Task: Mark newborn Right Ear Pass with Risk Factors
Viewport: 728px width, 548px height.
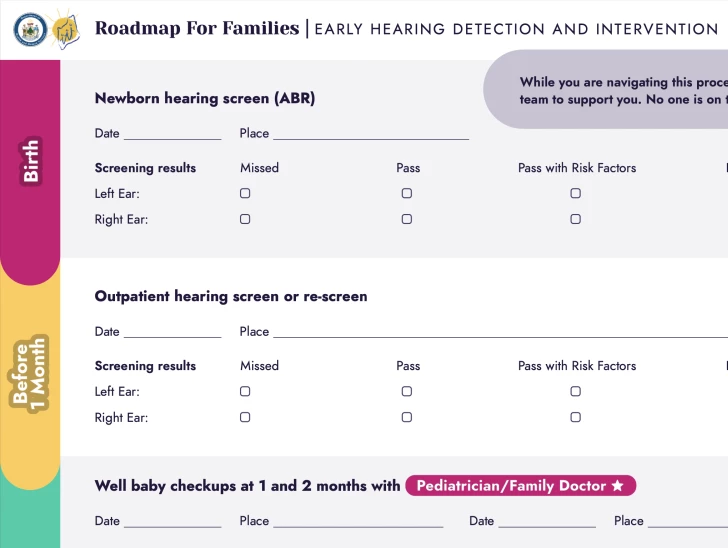Action: click(x=576, y=219)
